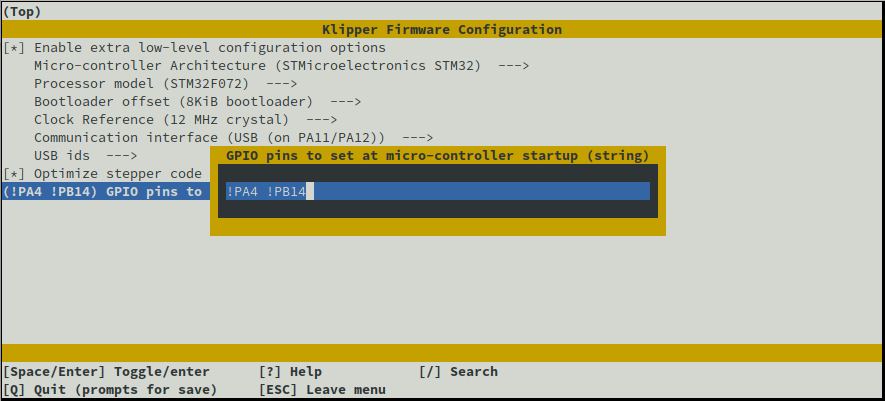Toggle the Optimize stepper code checkbox
Viewport: 885px width, 401px height.
[14, 174]
